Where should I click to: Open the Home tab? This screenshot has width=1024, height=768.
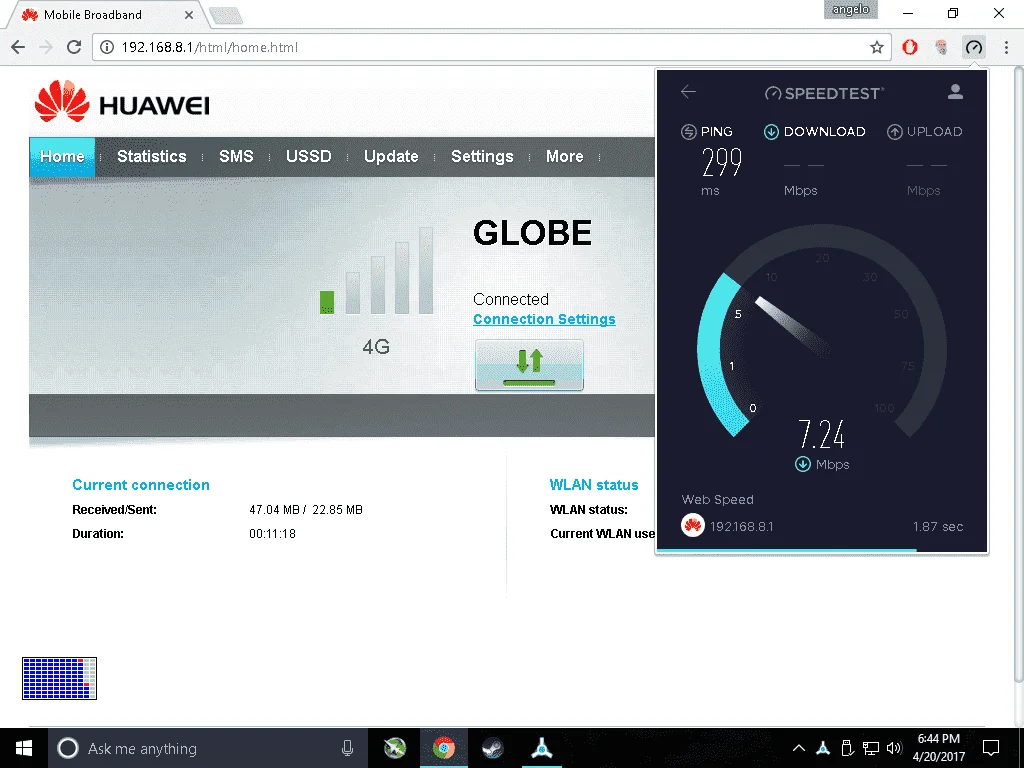click(x=62, y=157)
